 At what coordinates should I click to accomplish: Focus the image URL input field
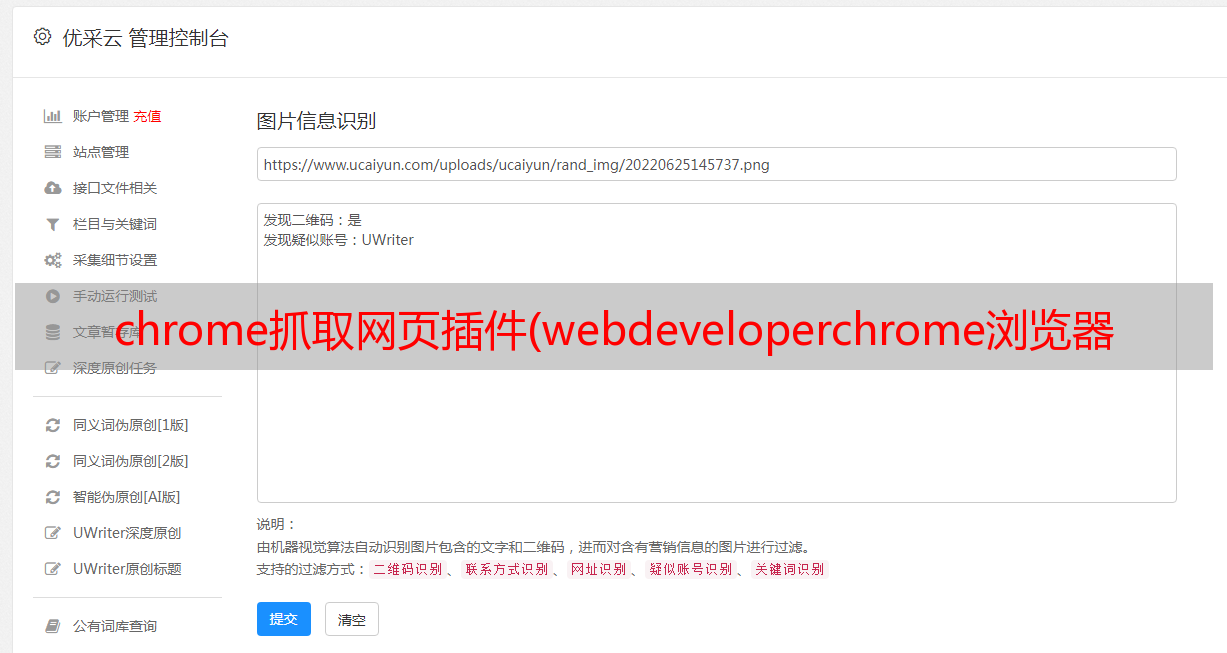(716, 164)
